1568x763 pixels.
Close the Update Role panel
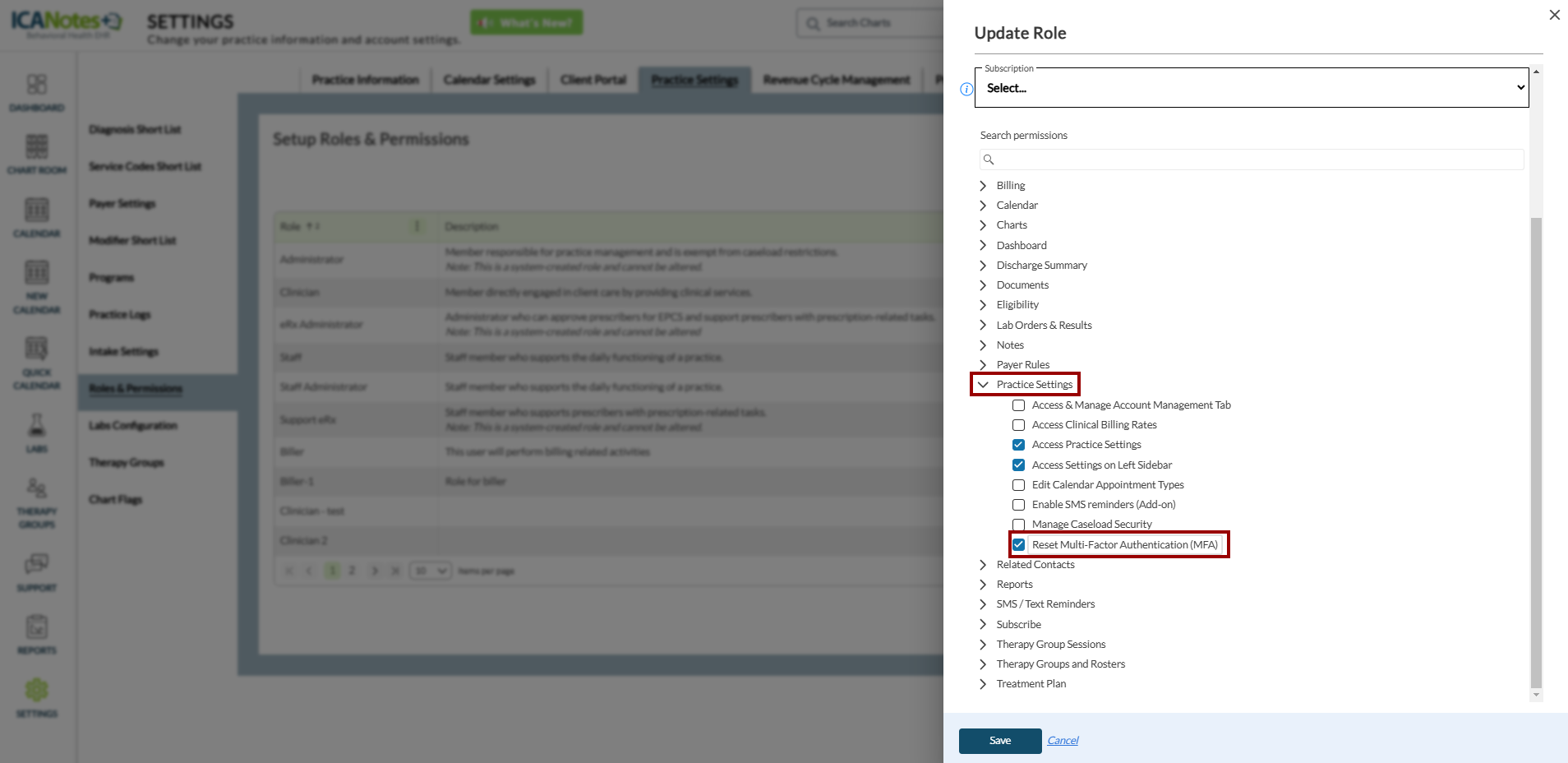tap(1554, 15)
